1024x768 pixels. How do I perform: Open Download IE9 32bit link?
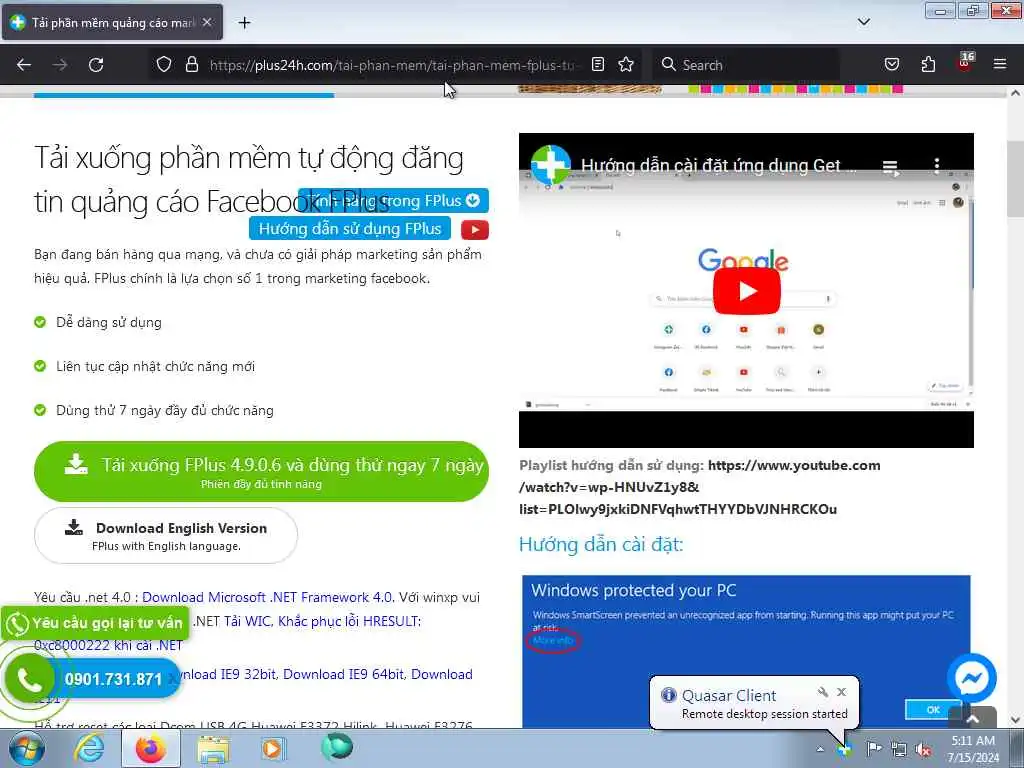pyautogui.click(x=228, y=674)
